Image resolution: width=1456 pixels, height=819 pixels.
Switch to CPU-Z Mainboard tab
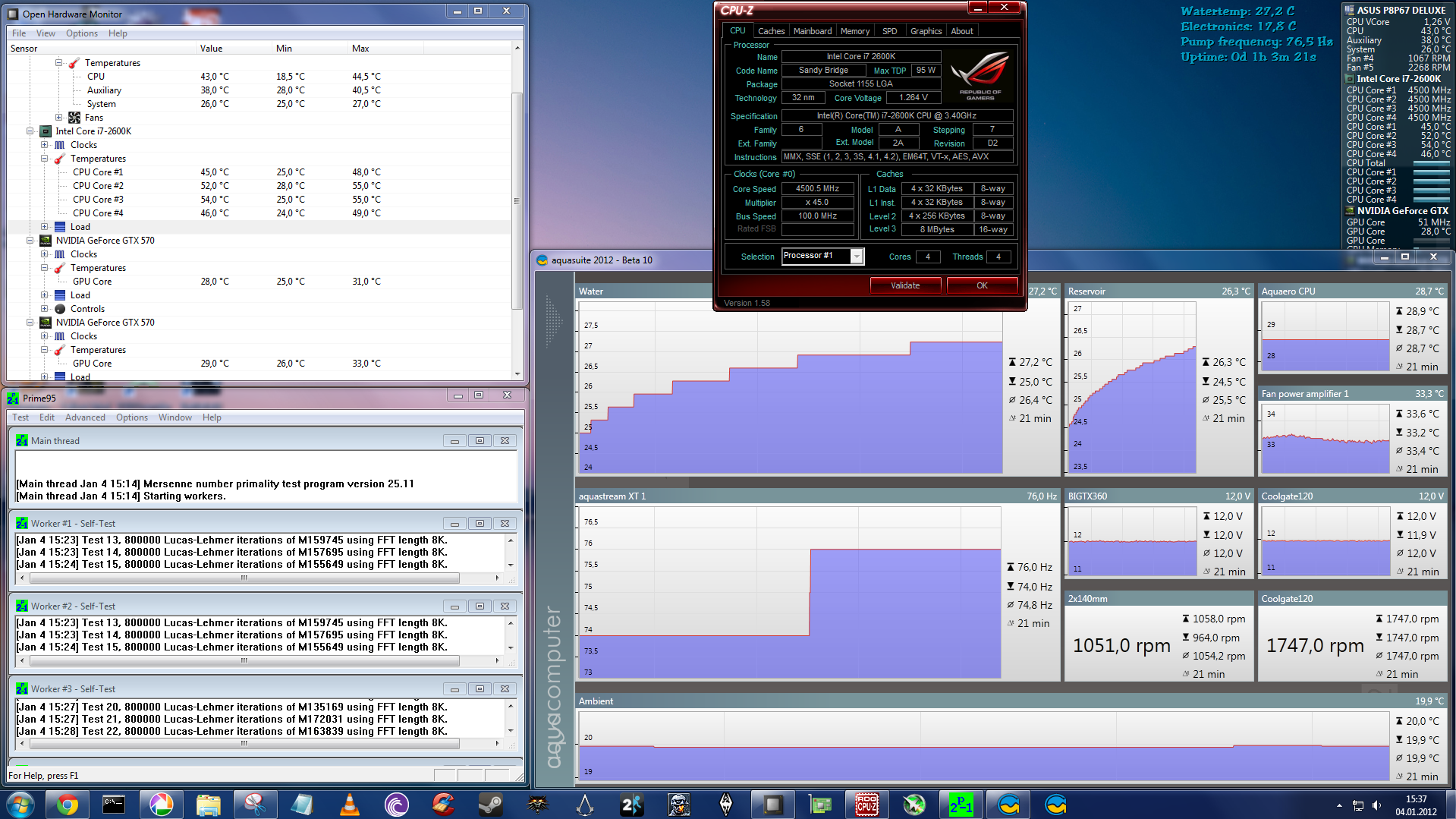click(813, 31)
